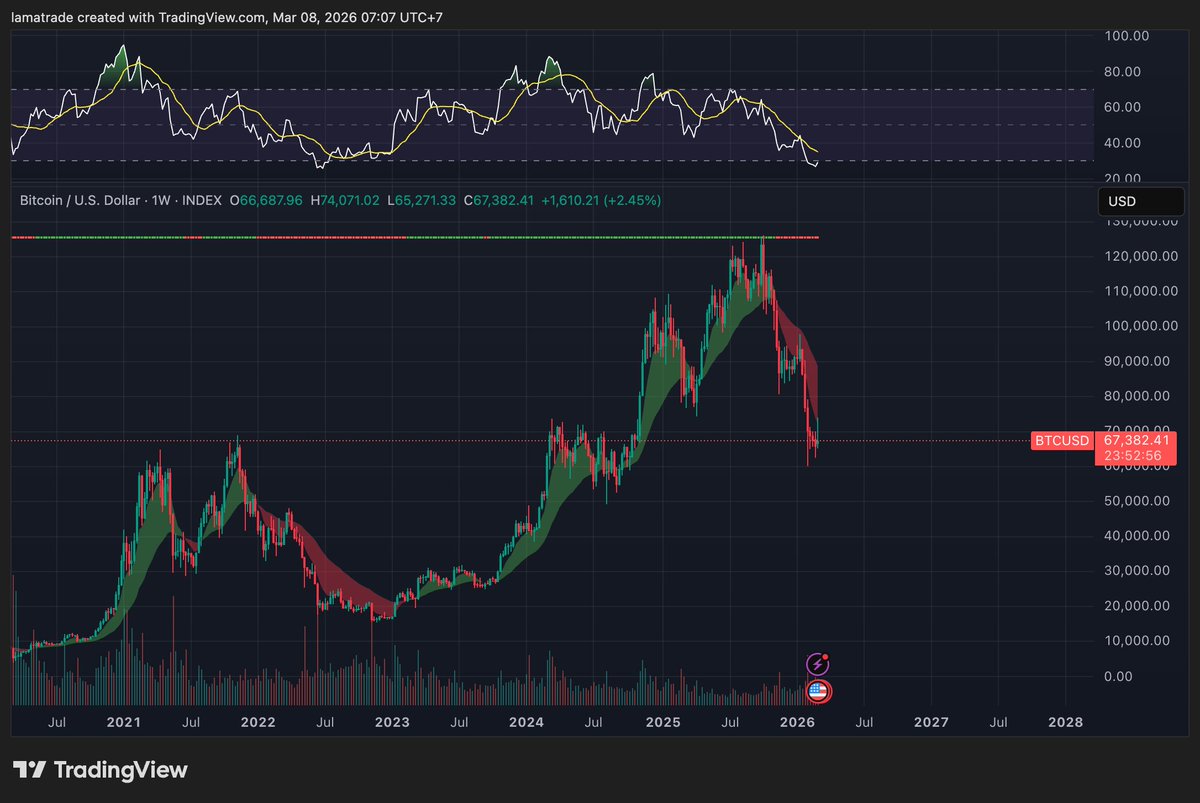Click the 10,000.00 price axis label
Viewport: 1200px width, 803px height.
(1138, 641)
